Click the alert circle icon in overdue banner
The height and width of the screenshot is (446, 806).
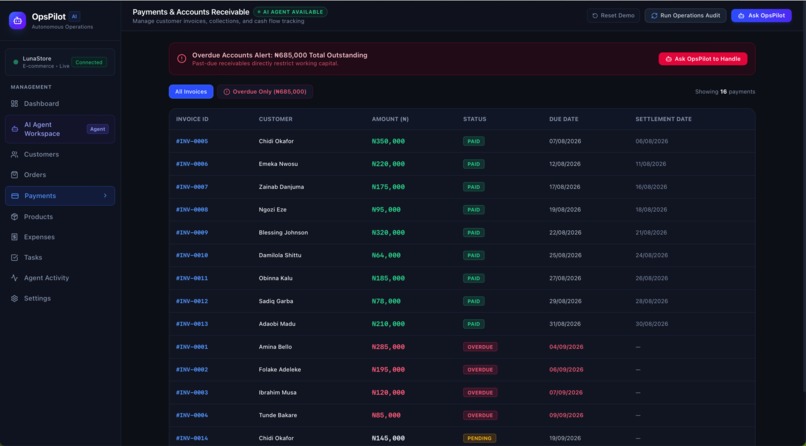pyautogui.click(x=181, y=59)
